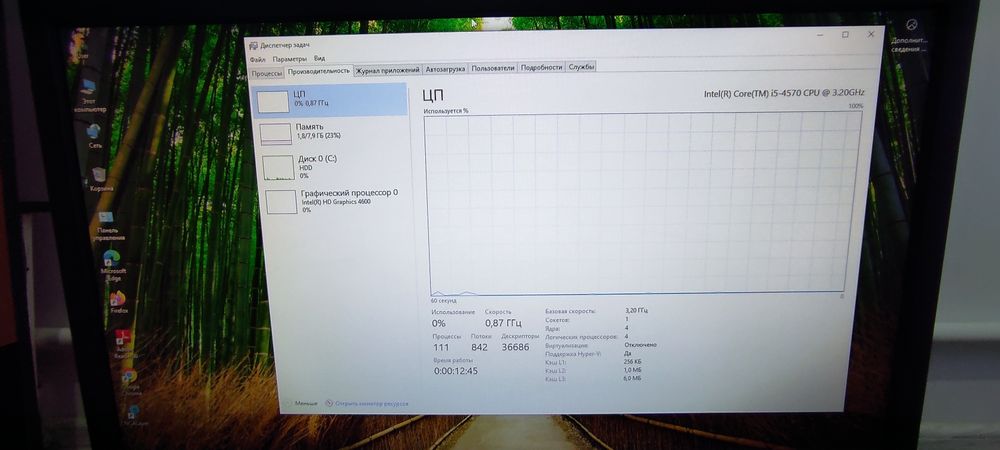Click the Кэш L3 value 6,0 МБ
The height and width of the screenshot is (450, 1000).
click(x=633, y=379)
